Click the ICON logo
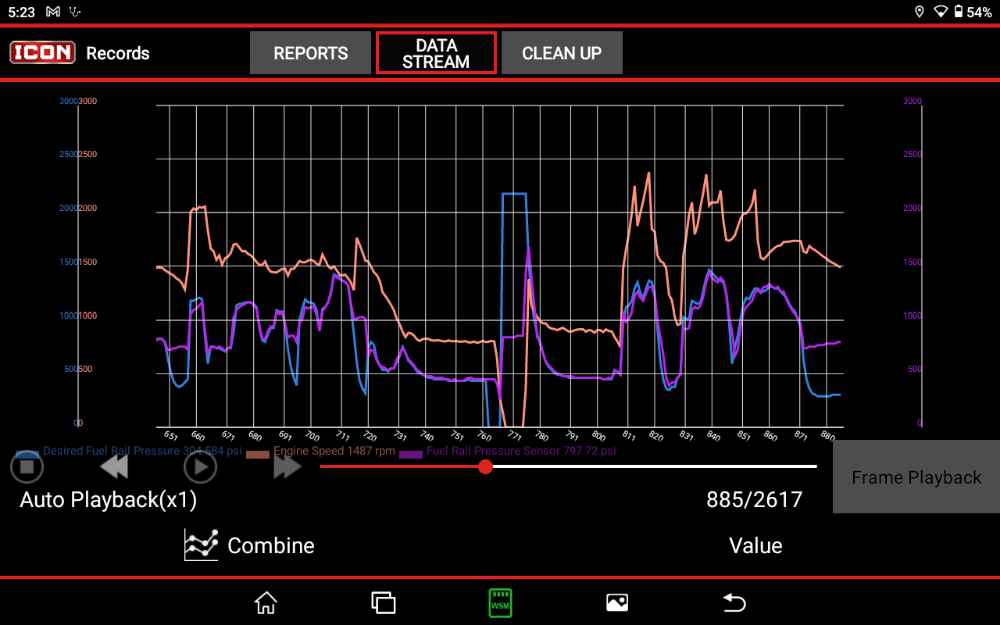The height and width of the screenshot is (625, 1000). click(42, 53)
